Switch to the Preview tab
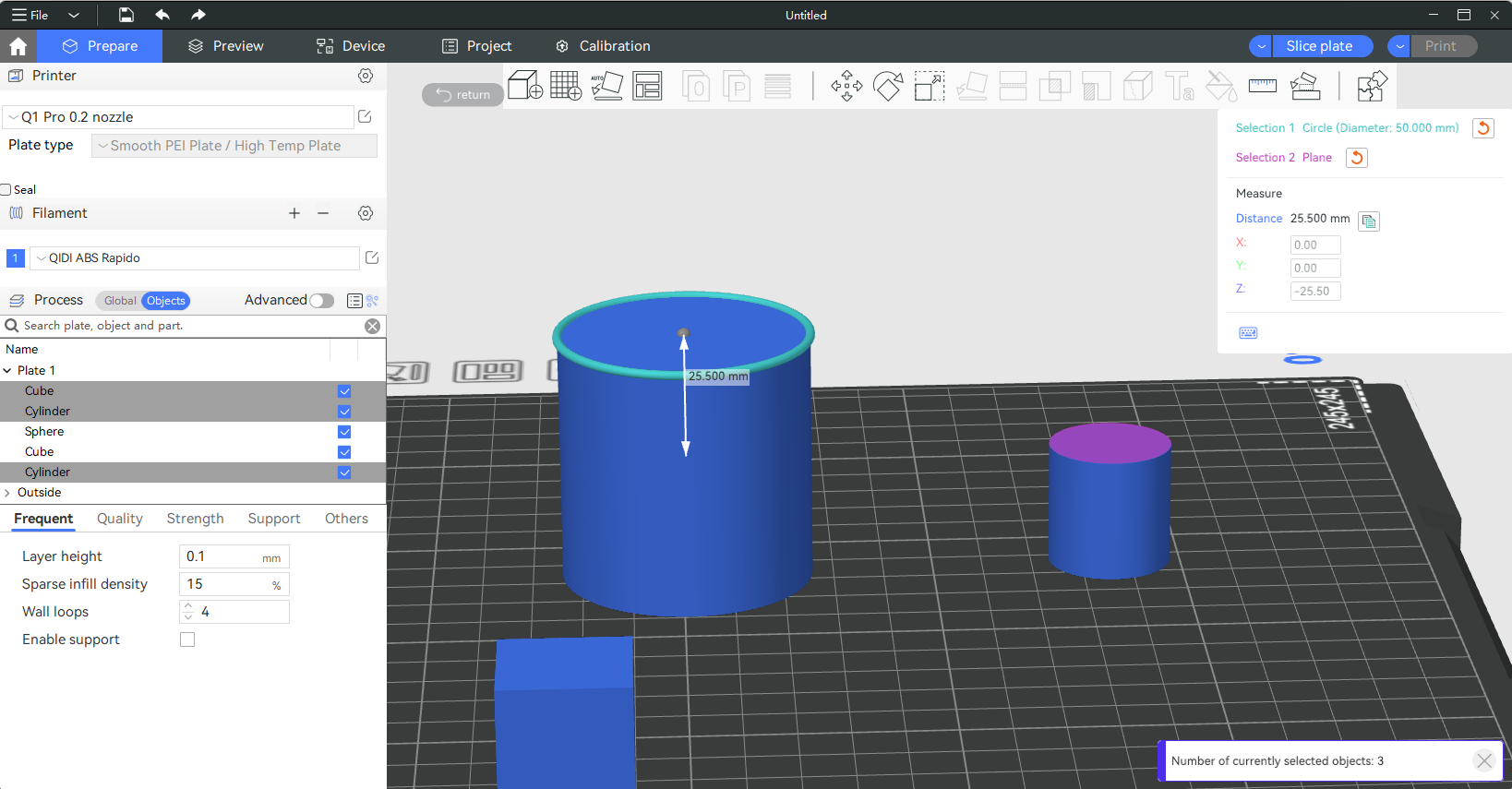This screenshot has height=789, width=1512. [x=226, y=46]
